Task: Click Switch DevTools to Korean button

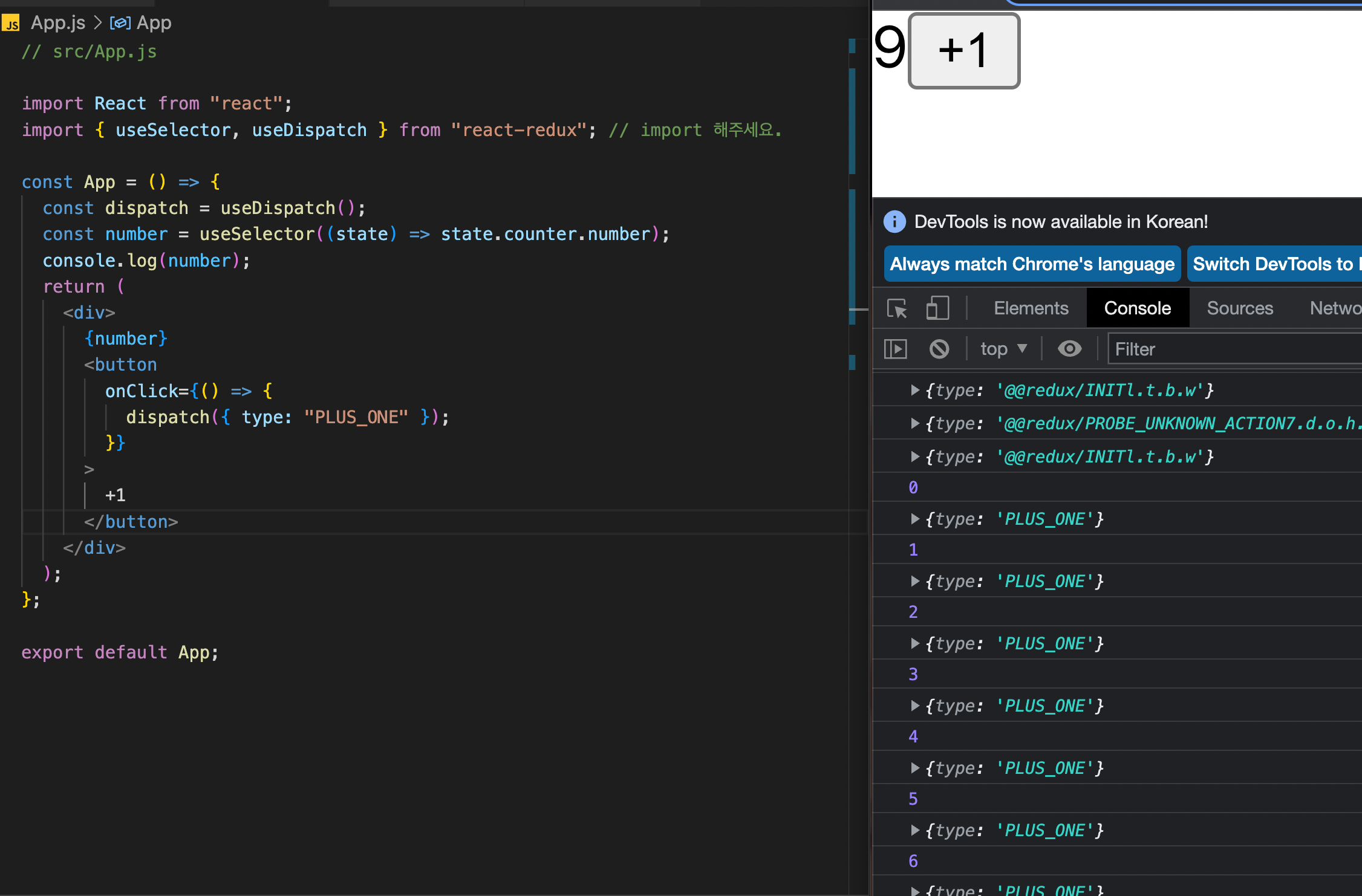Action: [x=1273, y=264]
